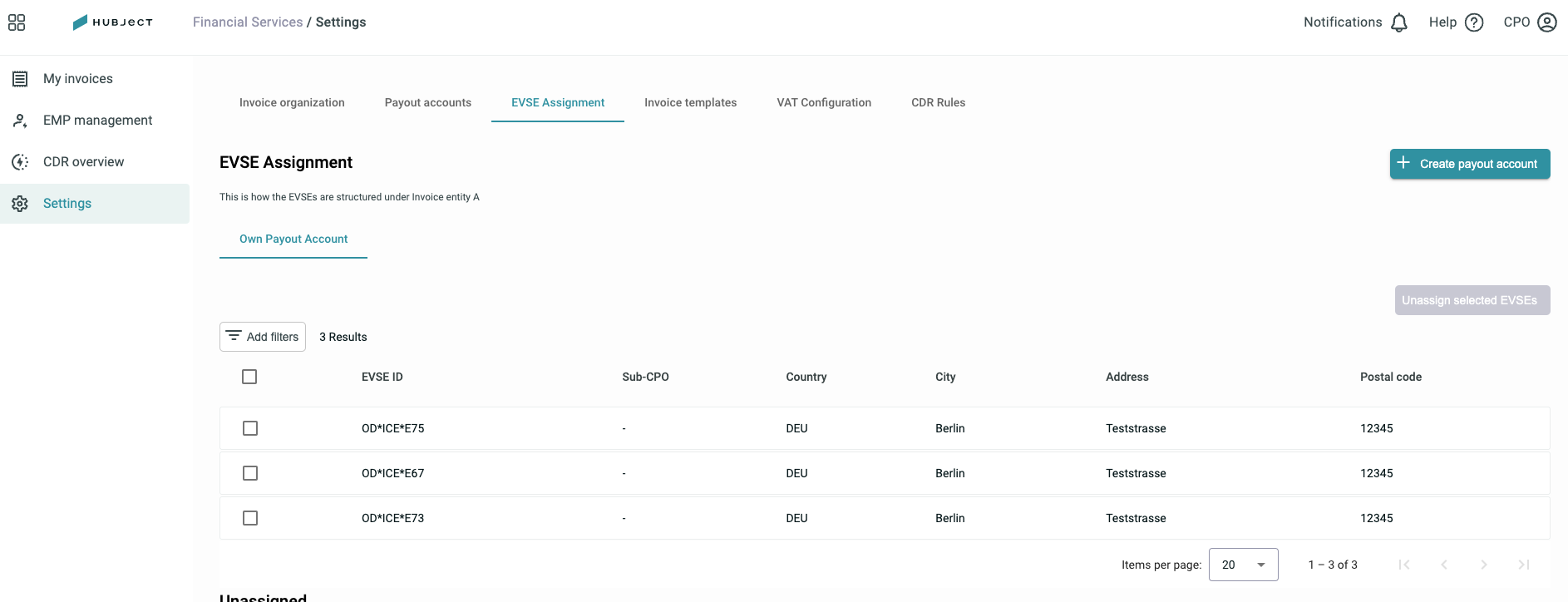Open the apps grid icon
Image resolution: width=1568 pixels, height=602 pixels.
point(17,22)
